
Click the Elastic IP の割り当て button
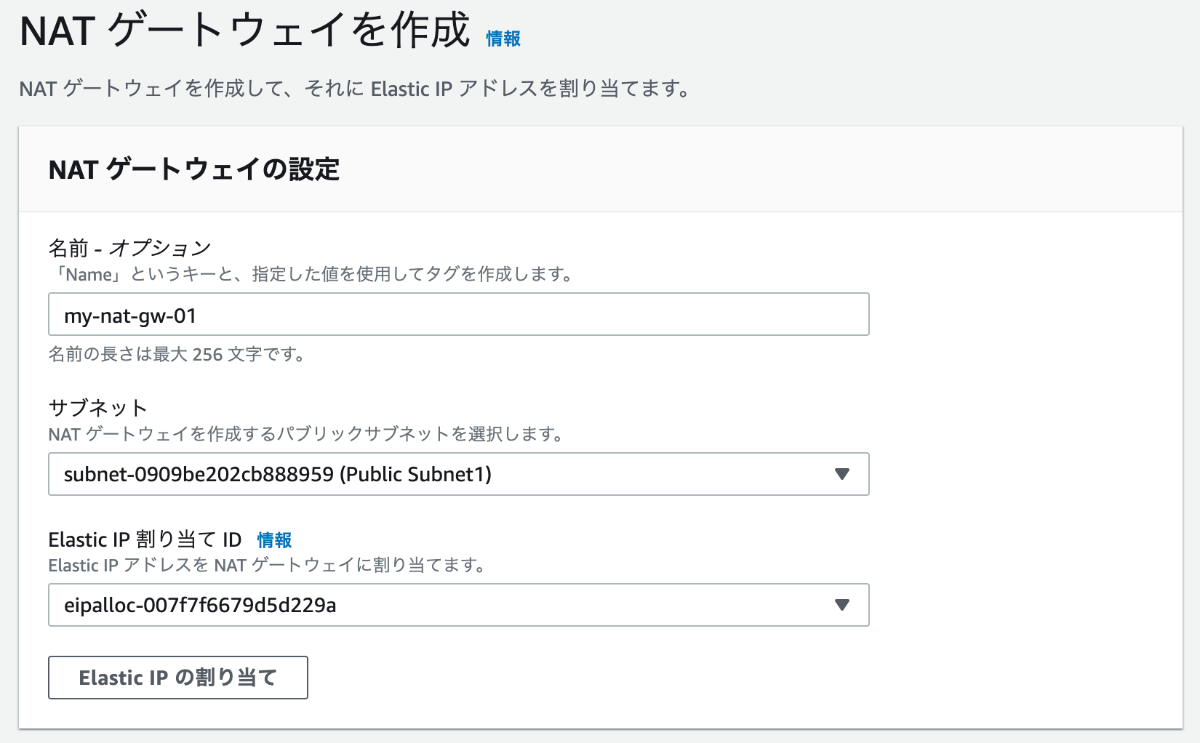pyautogui.click(x=178, y=677)
